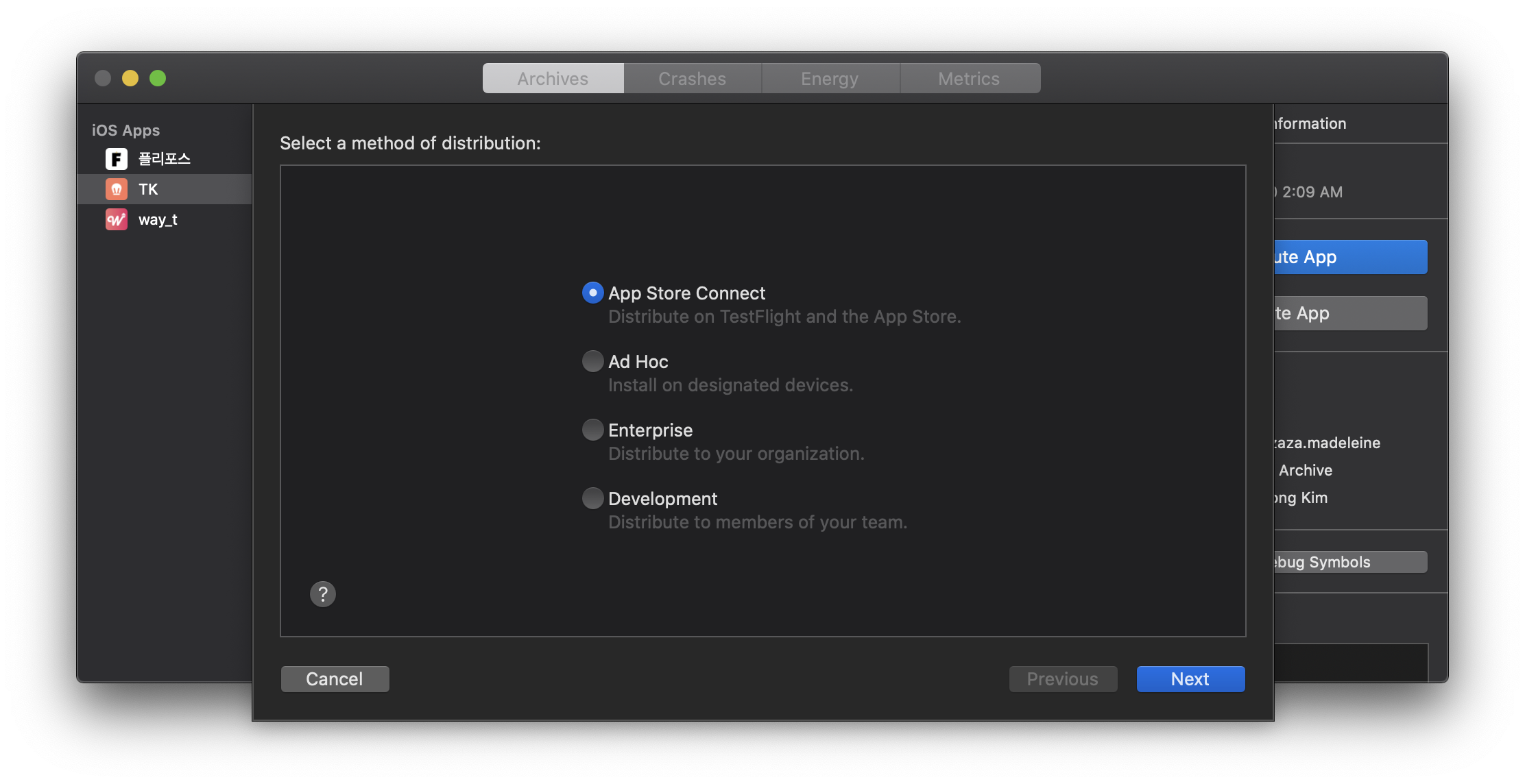Click the green zoom window button
The width and height of the screenshot is (1525, 784).
pos(158,78)
